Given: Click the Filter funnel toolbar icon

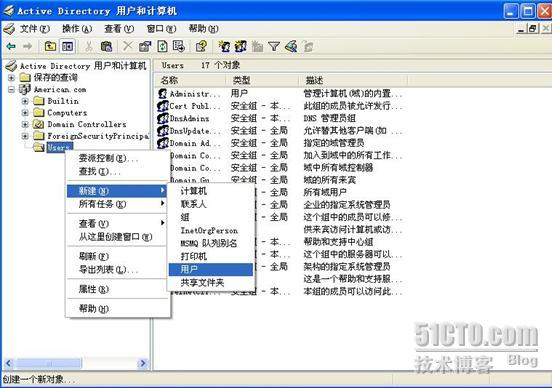Looking at the screenshot, I should 274,46.
